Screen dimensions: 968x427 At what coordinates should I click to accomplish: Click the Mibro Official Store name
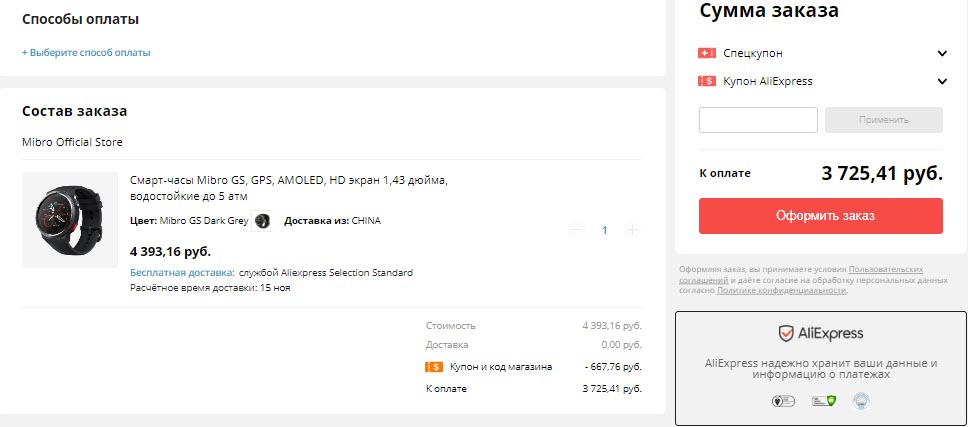click(72, 143)
